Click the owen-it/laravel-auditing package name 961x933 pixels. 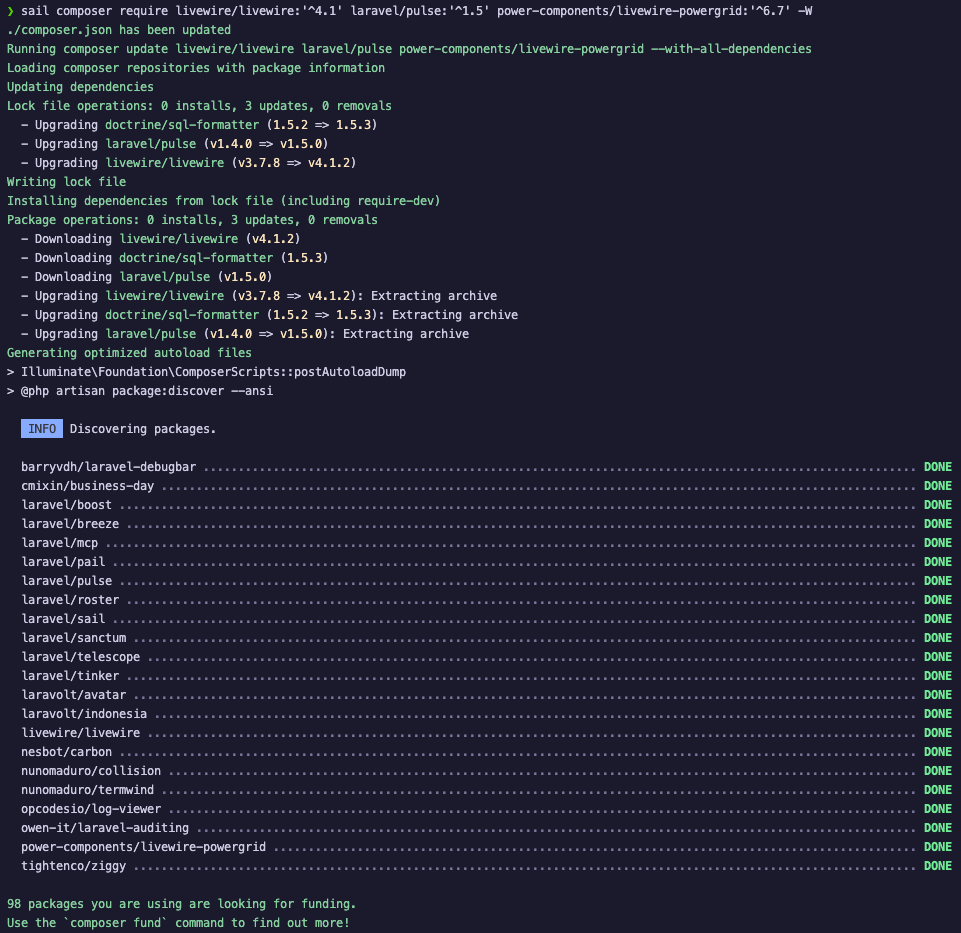(x=105, y=828)
